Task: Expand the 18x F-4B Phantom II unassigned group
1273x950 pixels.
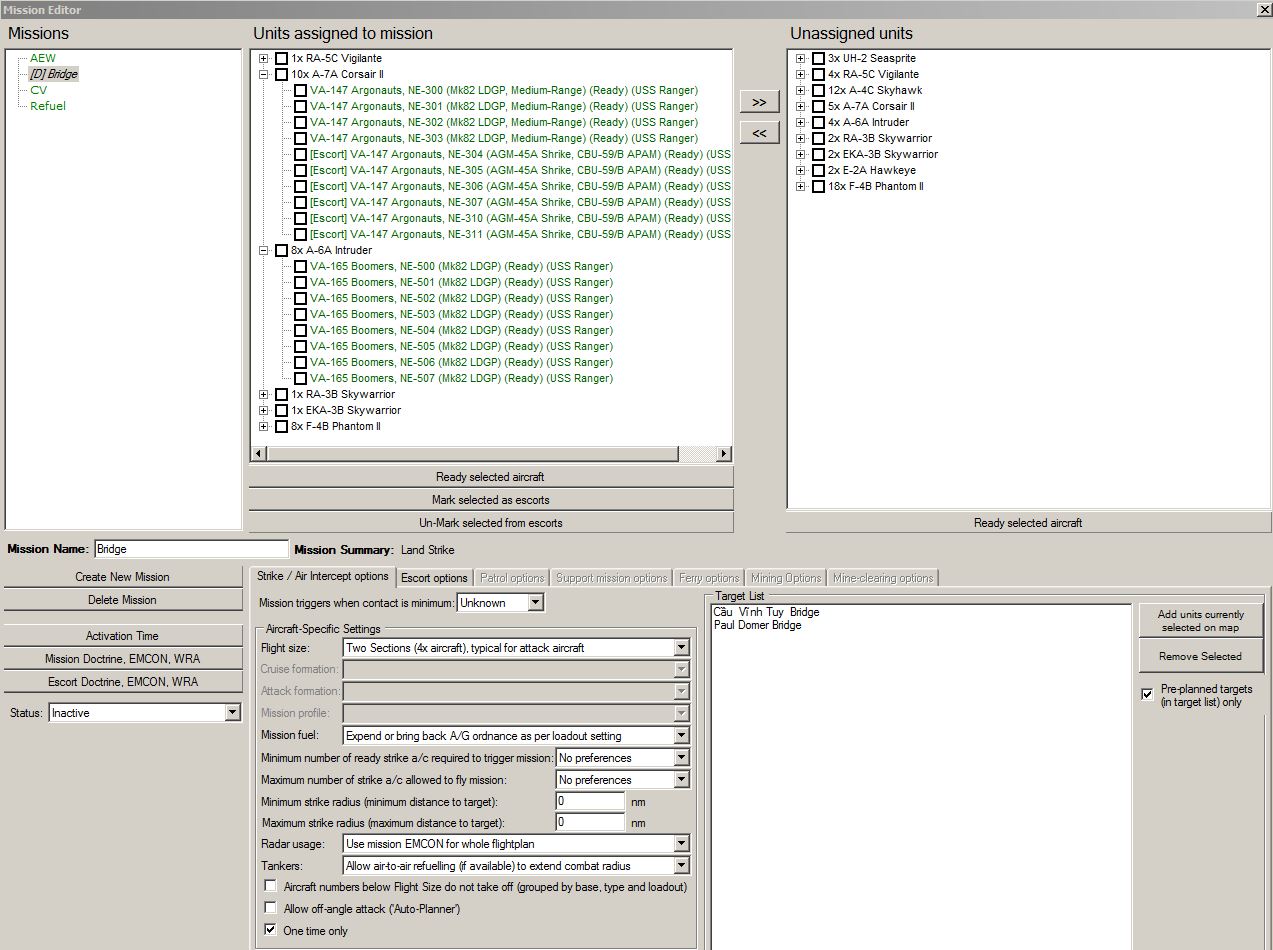Action: [801, 186]
